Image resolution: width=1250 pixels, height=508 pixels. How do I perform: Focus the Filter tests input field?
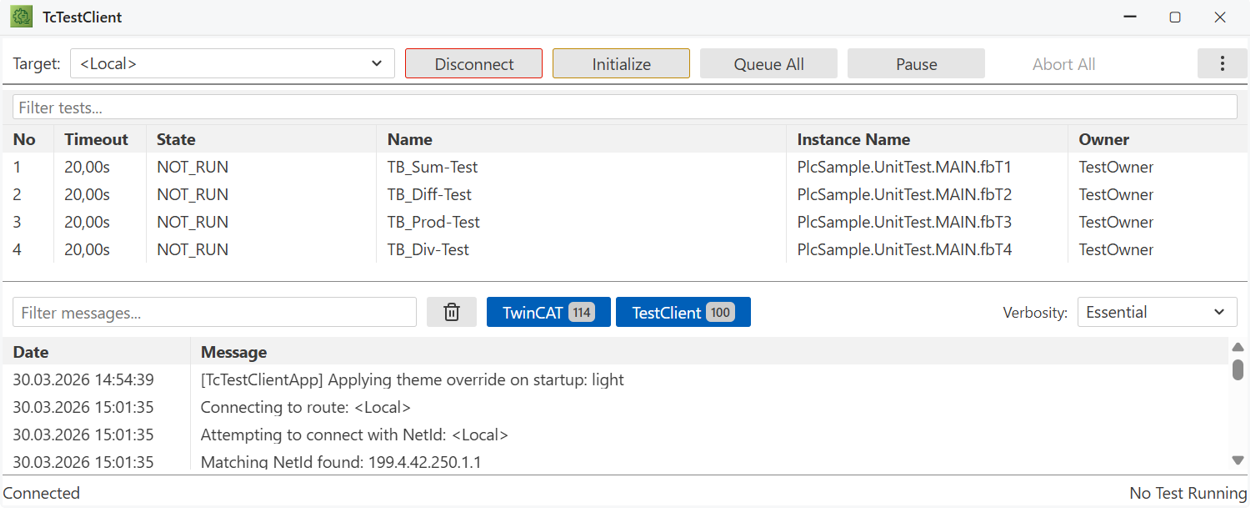point(625,107)
